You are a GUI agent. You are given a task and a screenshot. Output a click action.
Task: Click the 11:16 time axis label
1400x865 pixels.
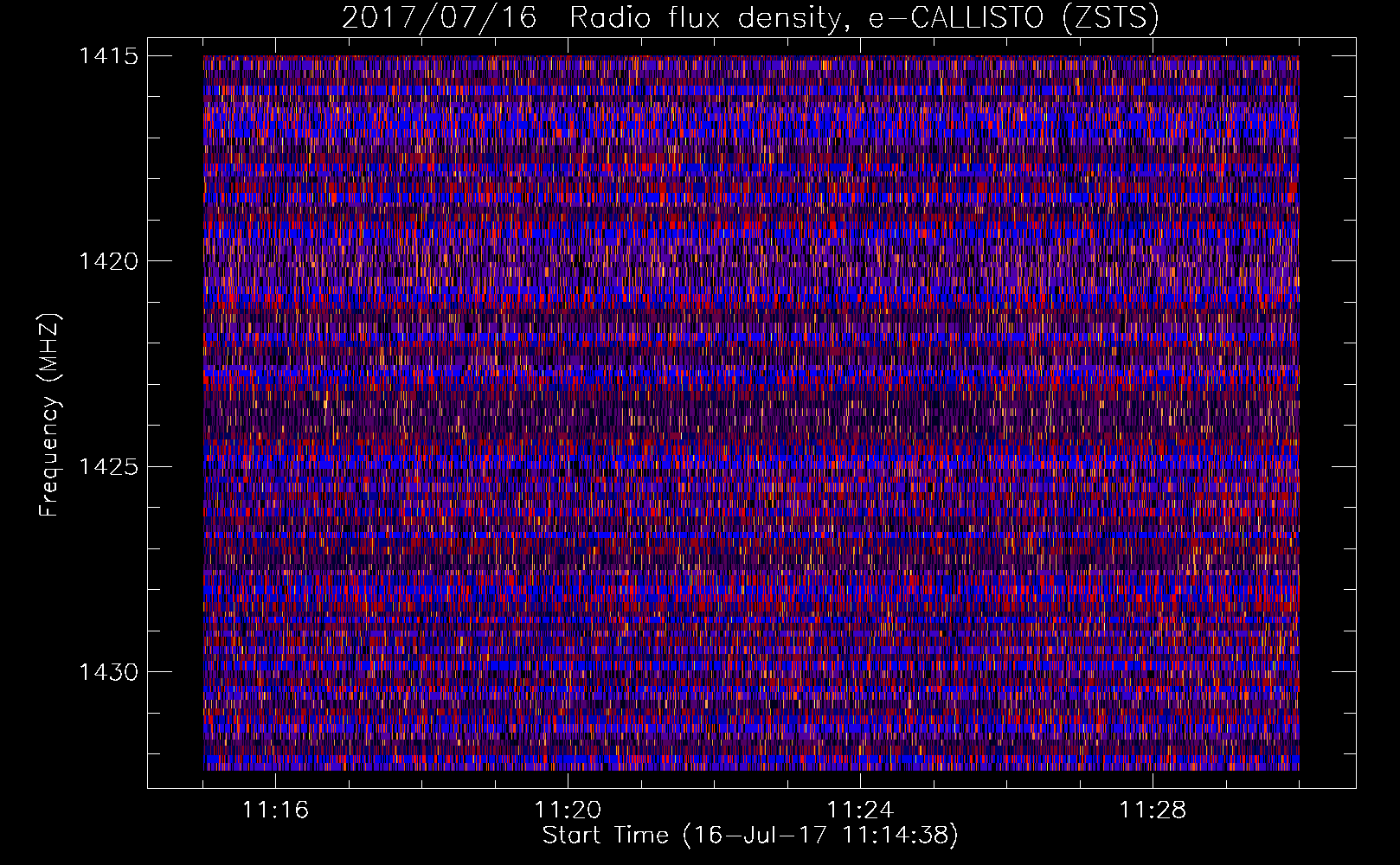coord(275,811)
